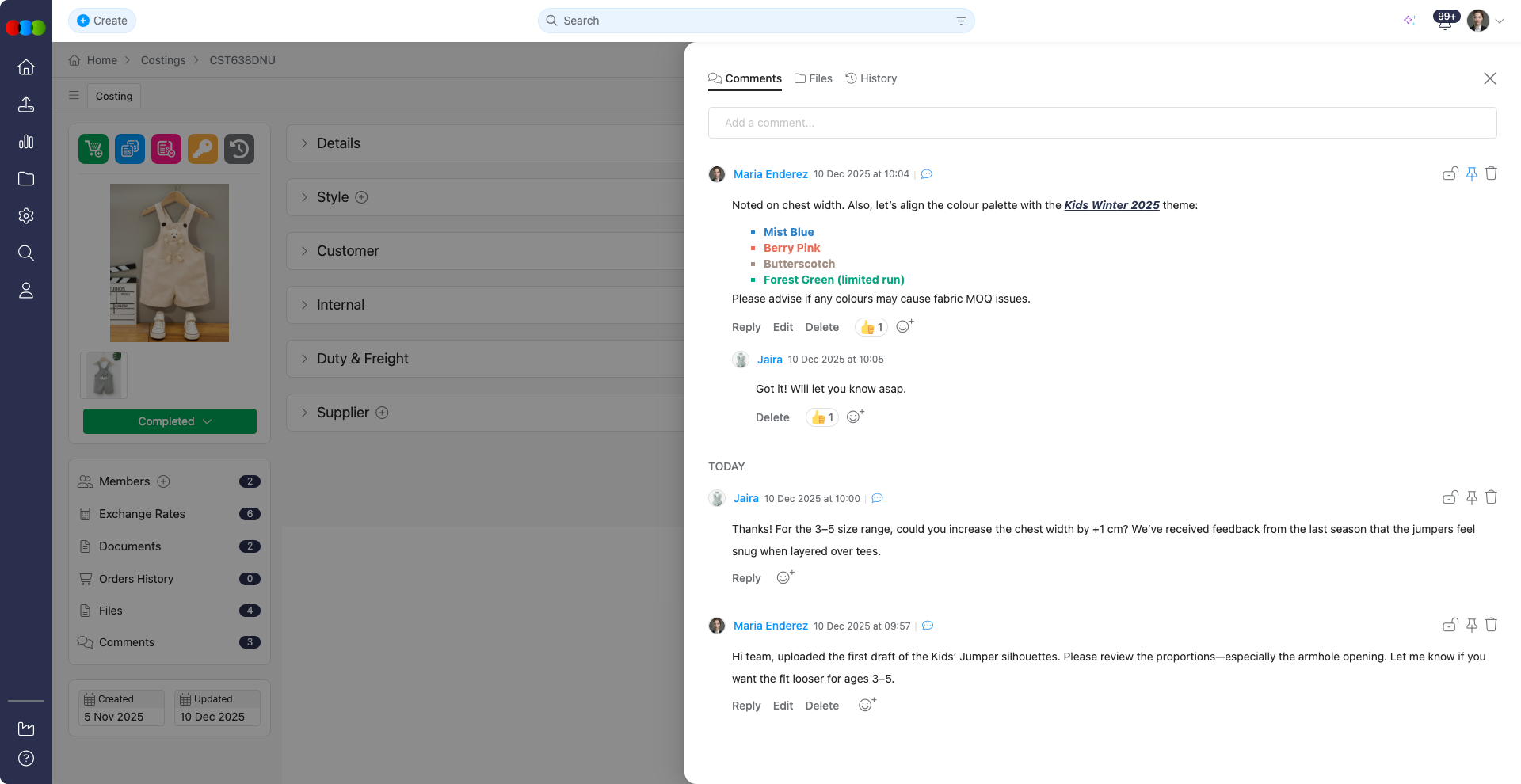Open the analytics bar-chart icon in sidebar
Screen dimensions: 1521x784
coord(26,142)
